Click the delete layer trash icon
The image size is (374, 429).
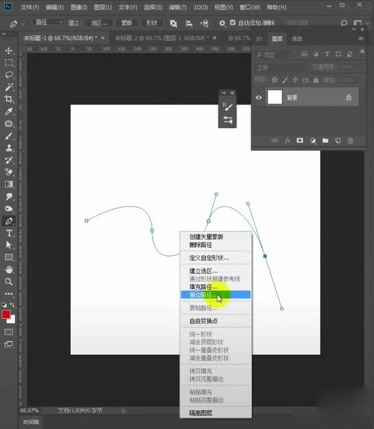click(x=350, y=141)
